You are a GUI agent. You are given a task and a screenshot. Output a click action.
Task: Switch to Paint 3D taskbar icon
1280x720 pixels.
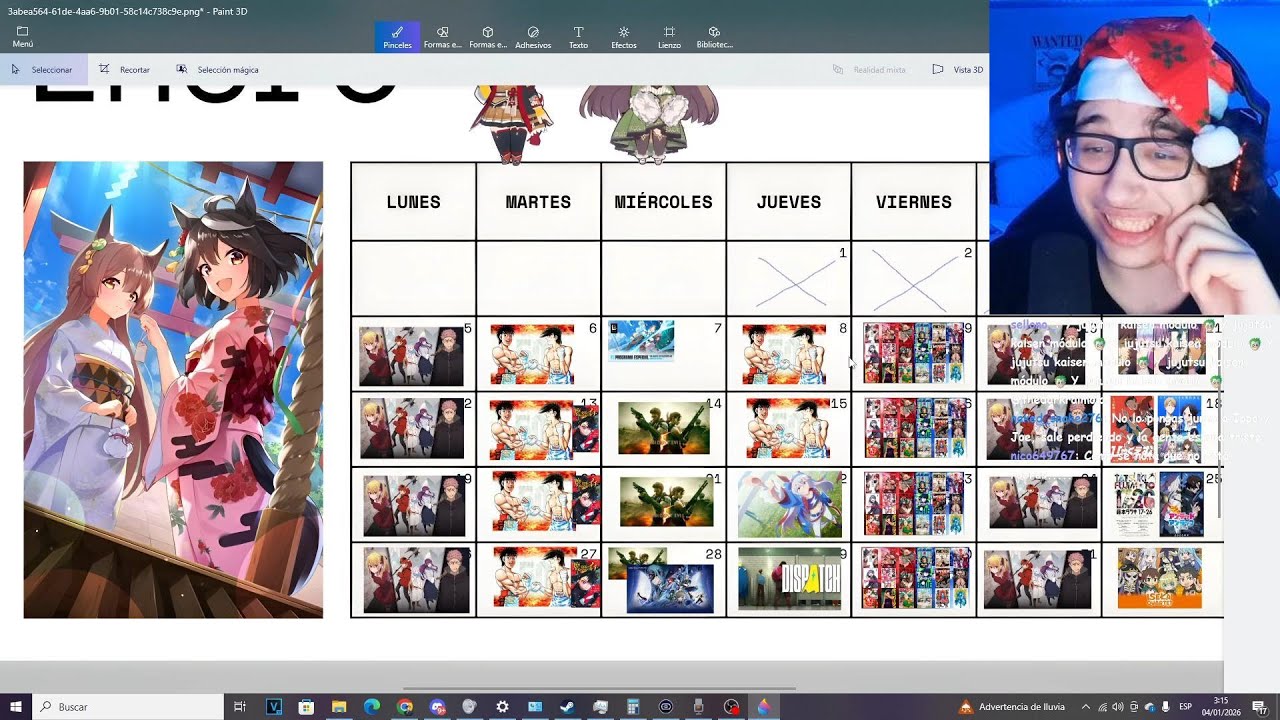point(764,707)
